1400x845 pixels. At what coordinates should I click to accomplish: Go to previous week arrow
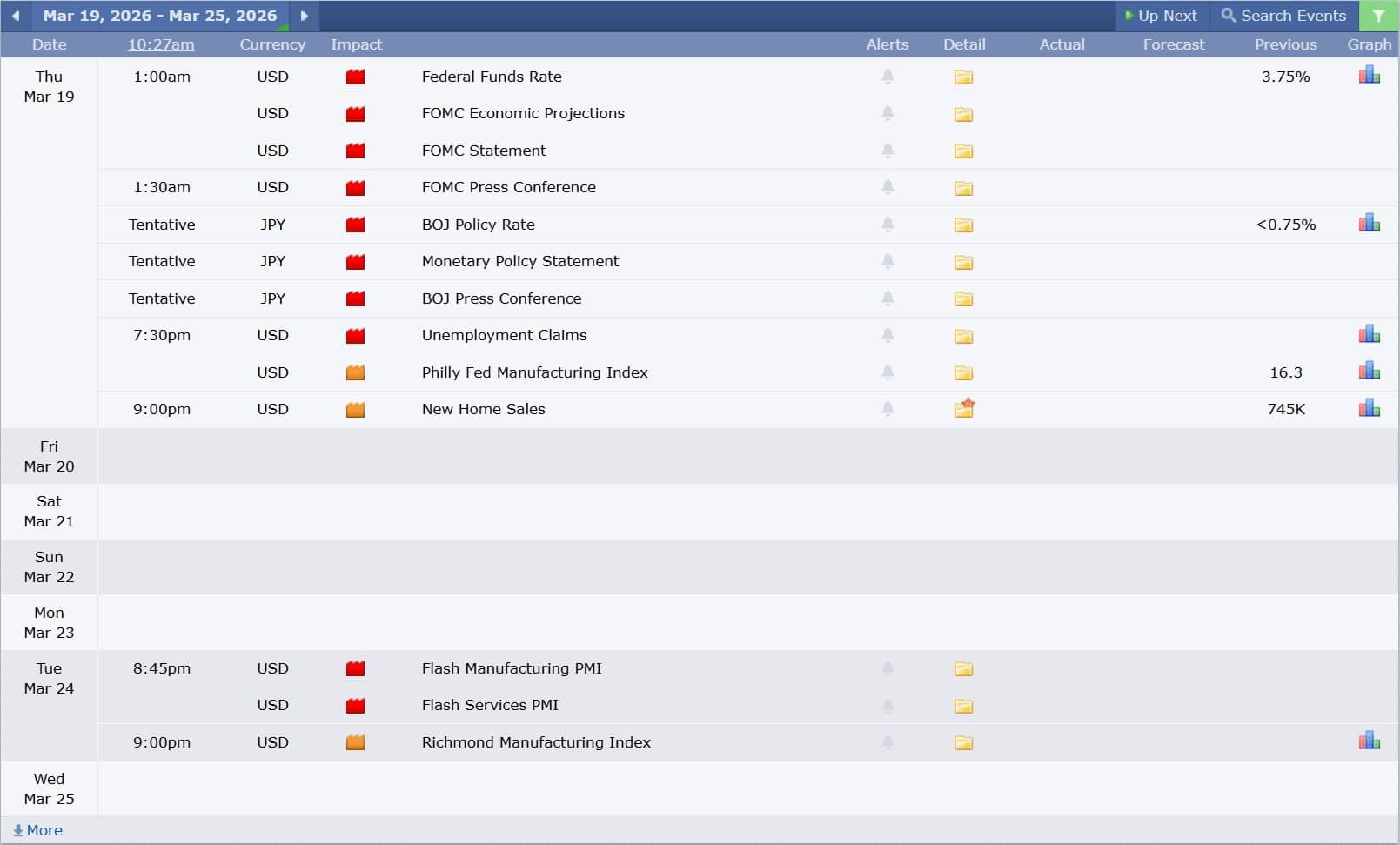16,16
